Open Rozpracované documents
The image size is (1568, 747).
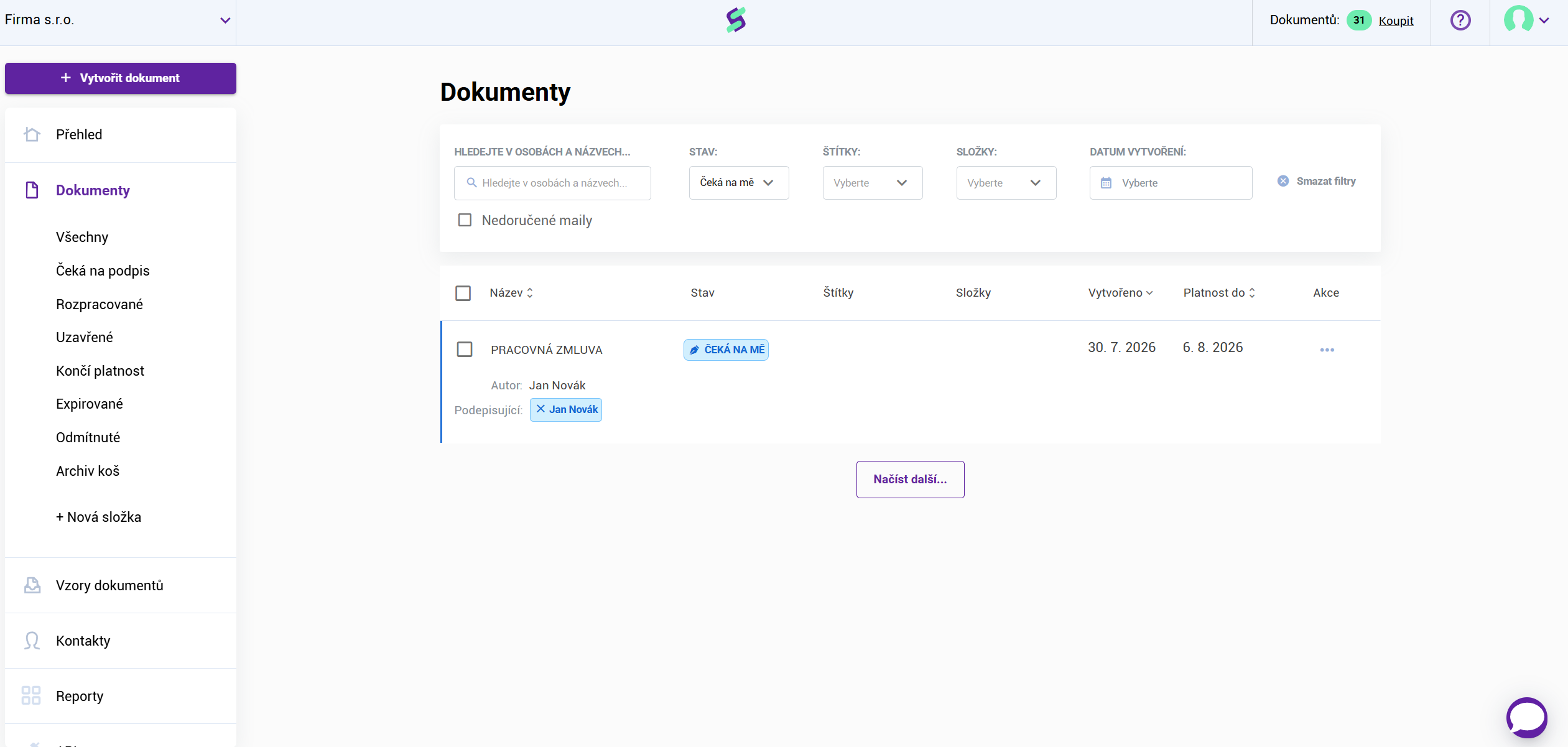pyautogui.click(x=100, y=304)
